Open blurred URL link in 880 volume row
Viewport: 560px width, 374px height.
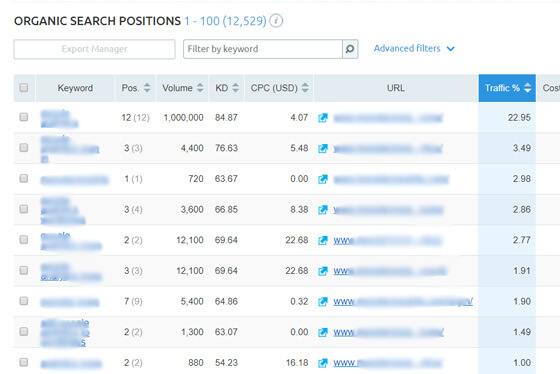click(388, 363)
